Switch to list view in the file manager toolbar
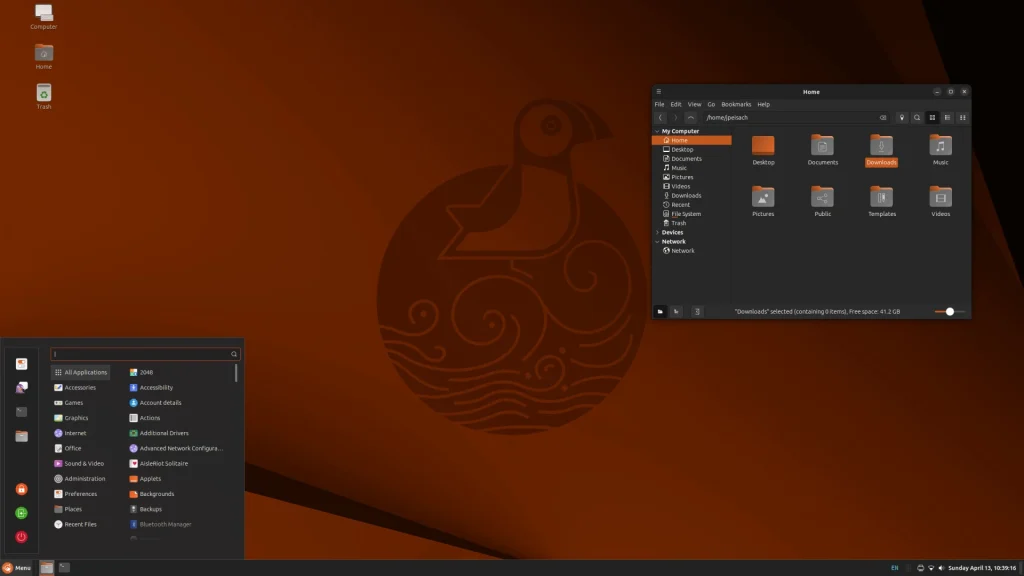The image size is (1024, 576). [x=947, y=117]
